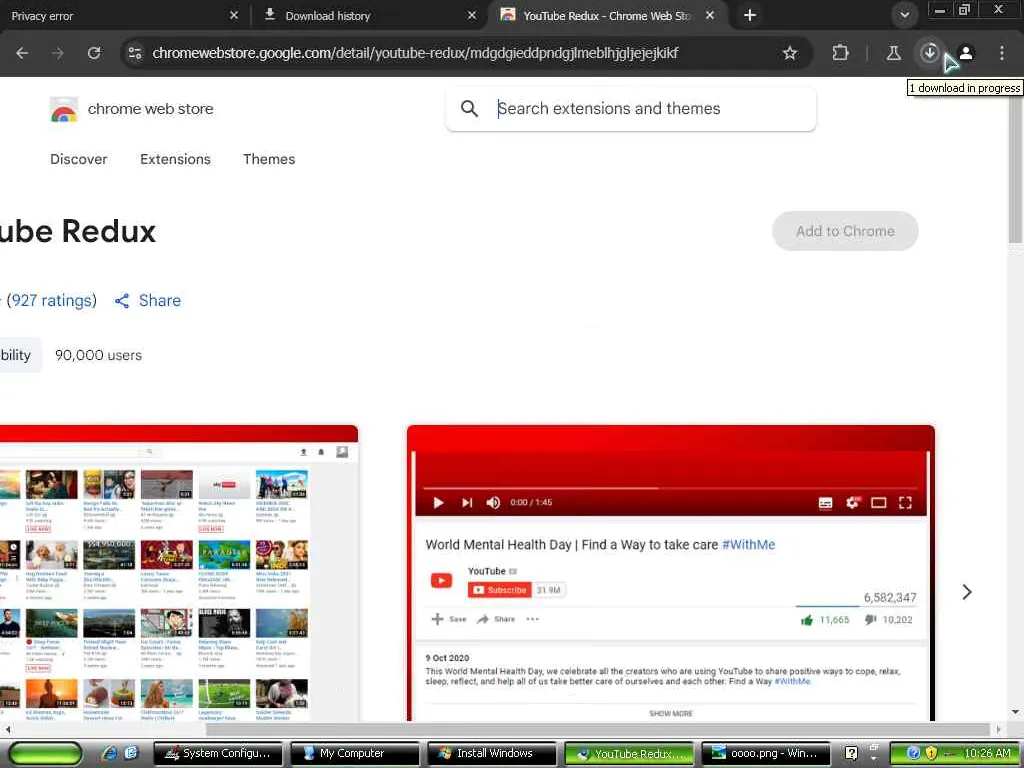Image resolution: width=1024 pixels, height=768 pixels.
Task: Go back to the previous page
Action: tap(22, 53)
